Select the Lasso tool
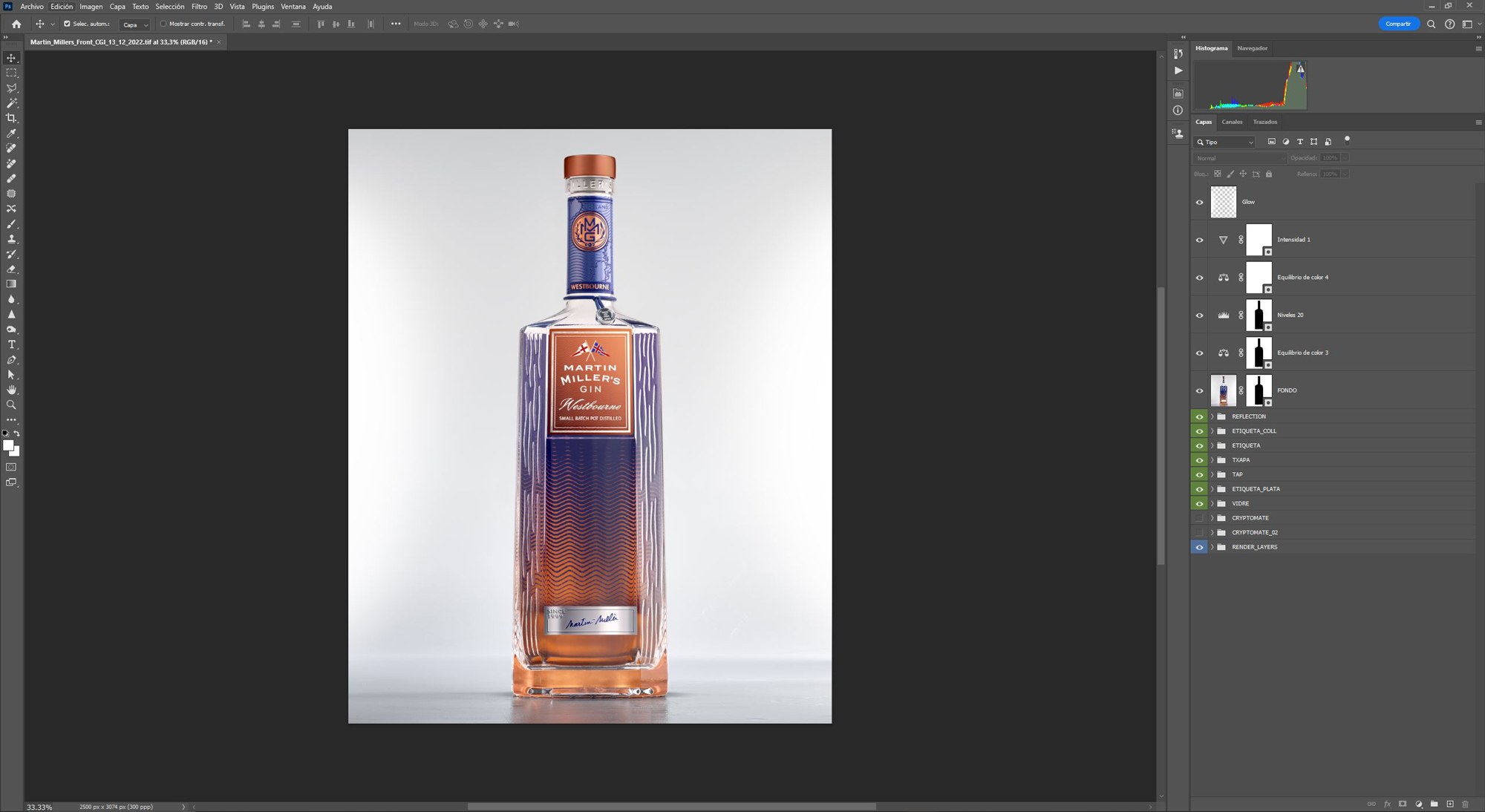This screenshot has height=812, width=1485. coord(11,88)
